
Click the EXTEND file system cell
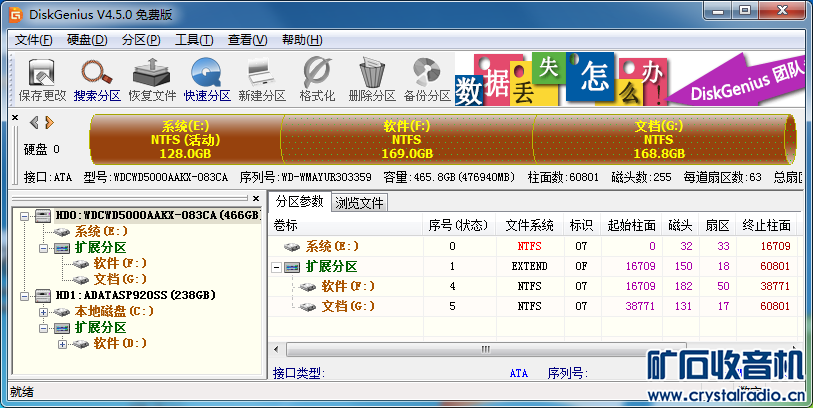tap(529, 266)
